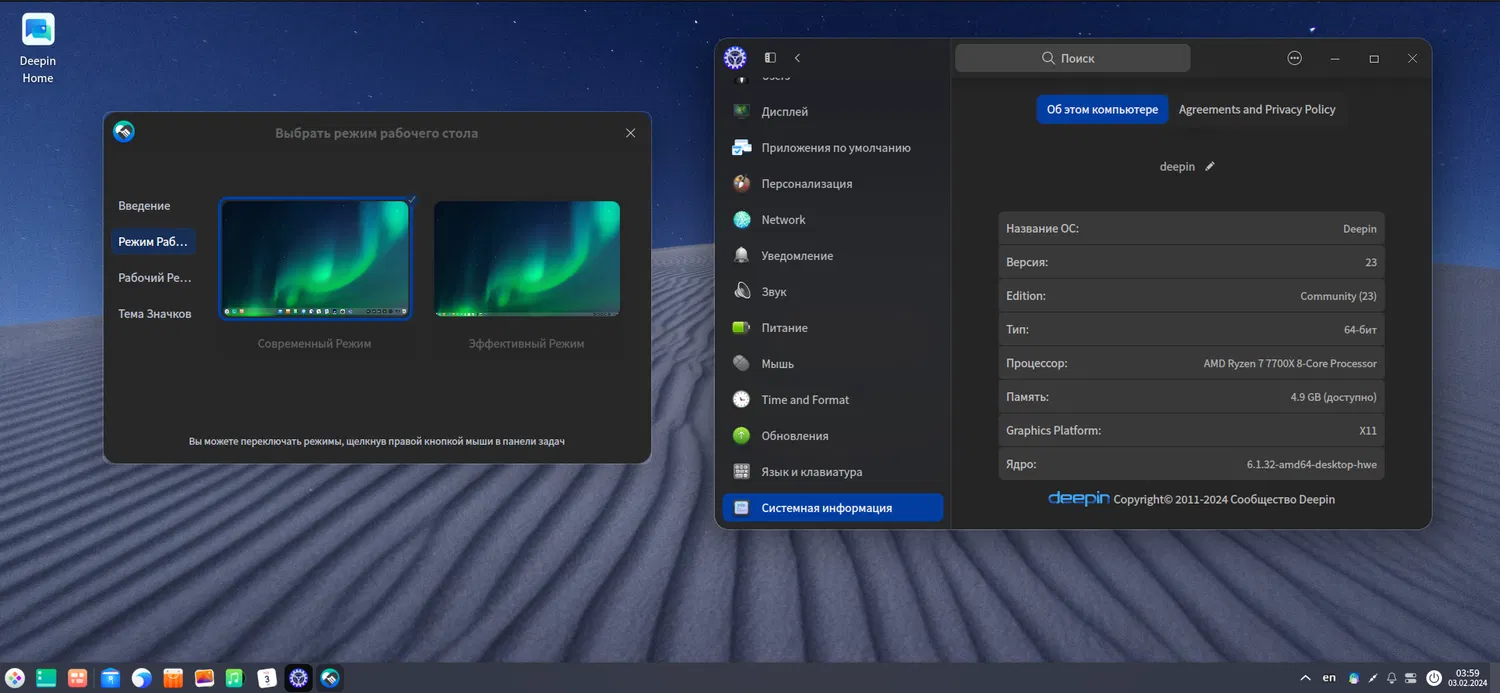
Task: Open the notification bell in system tray
Action: pyautogui.click(x=1391, y=678)
